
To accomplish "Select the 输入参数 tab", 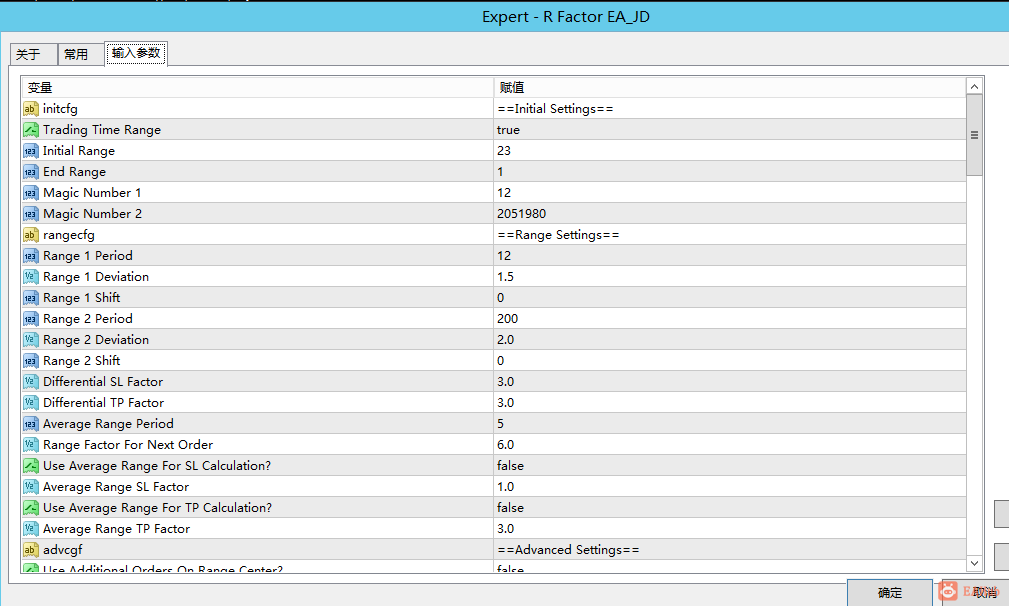I will (x=136, y=53).
